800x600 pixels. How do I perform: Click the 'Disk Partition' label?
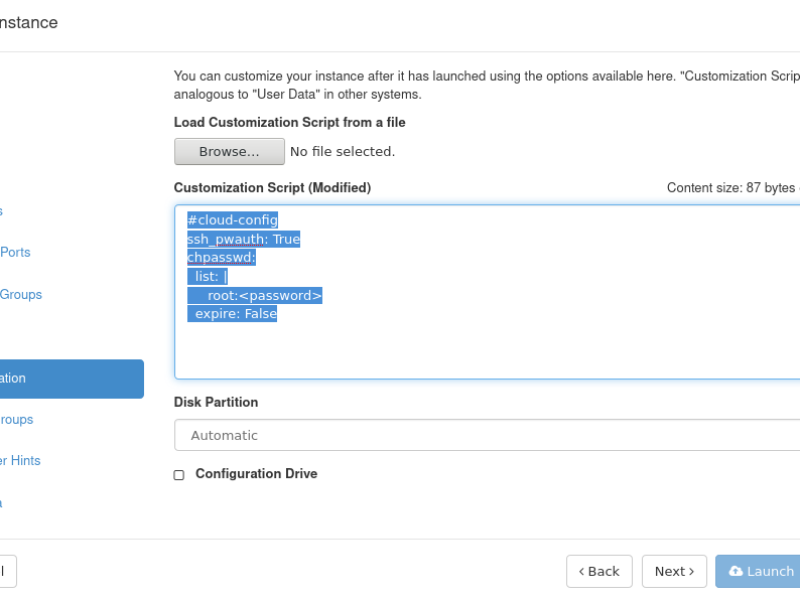pos(216,402)
